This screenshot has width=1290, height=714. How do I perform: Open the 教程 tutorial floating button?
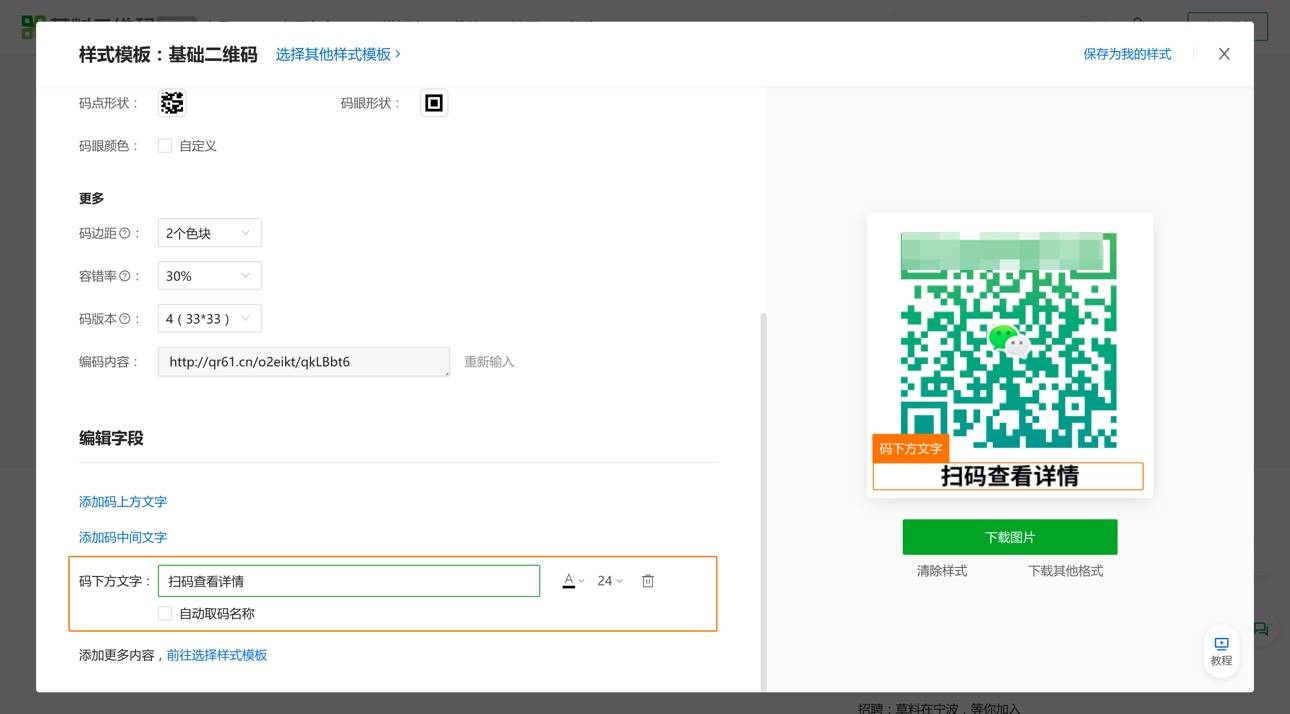[1221, 651]
